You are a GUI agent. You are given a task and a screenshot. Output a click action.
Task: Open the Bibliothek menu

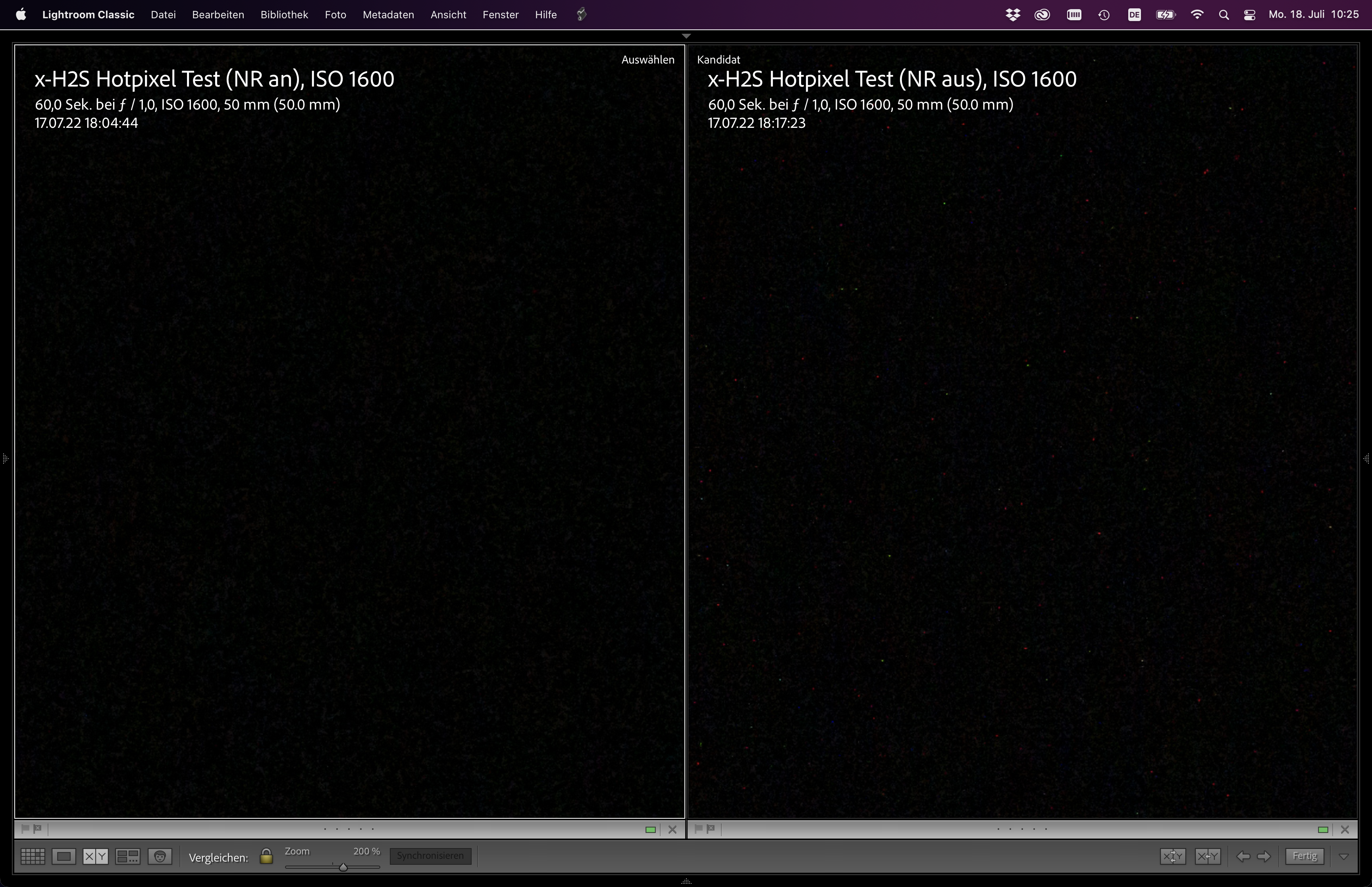coord(284,14)
